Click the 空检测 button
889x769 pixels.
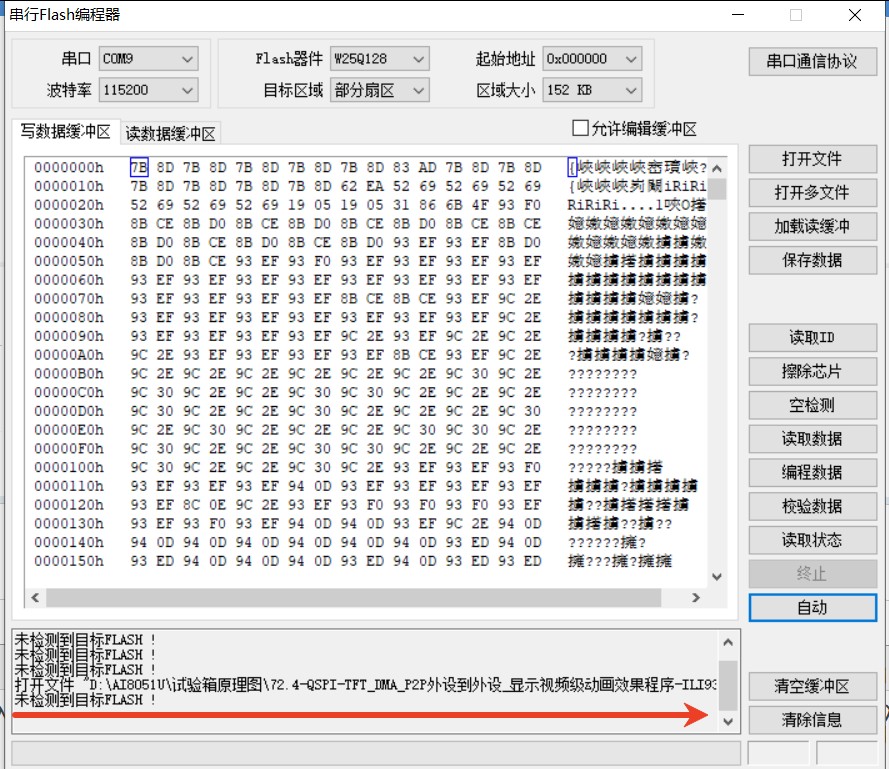point(812,405)
